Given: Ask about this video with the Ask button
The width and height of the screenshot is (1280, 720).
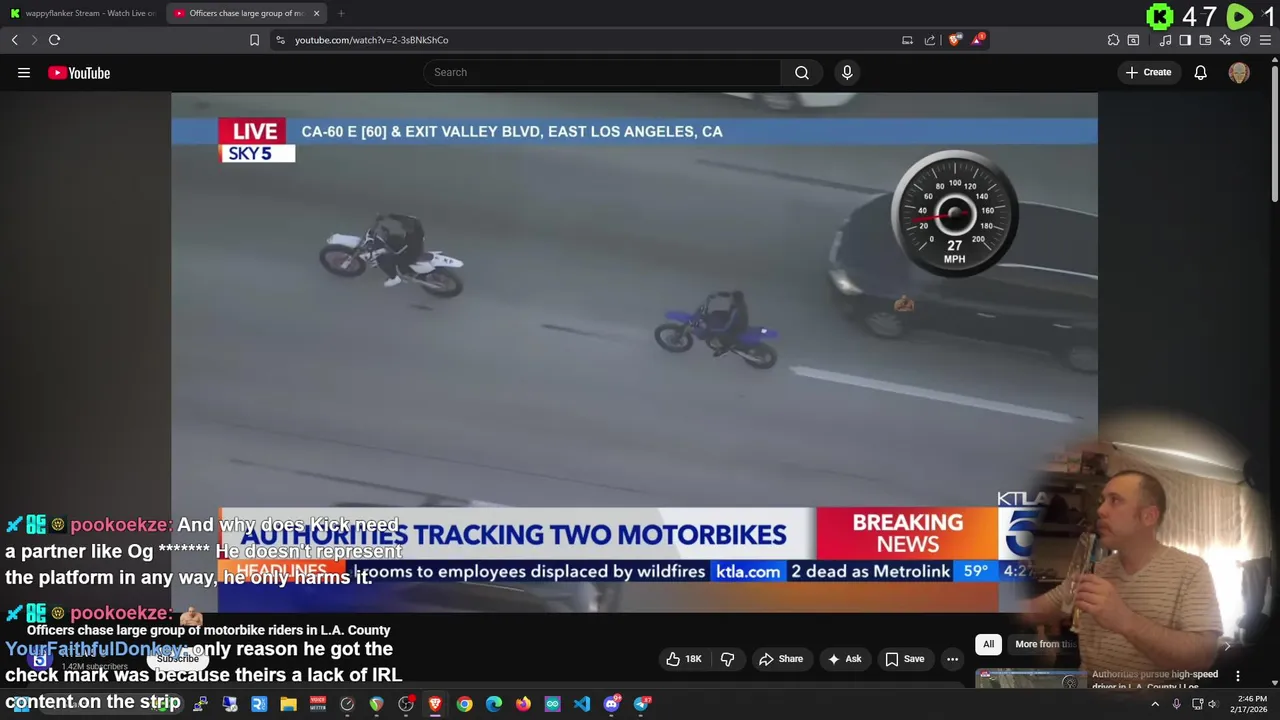Looking at the screenshot, I should coord(844,659).
